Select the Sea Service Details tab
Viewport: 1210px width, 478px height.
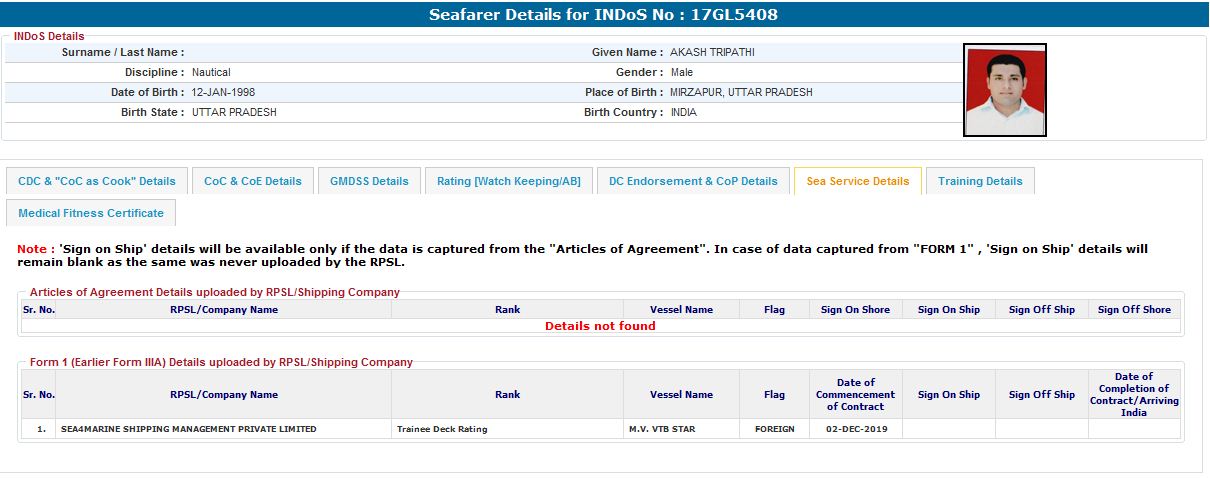coord(857,181)
